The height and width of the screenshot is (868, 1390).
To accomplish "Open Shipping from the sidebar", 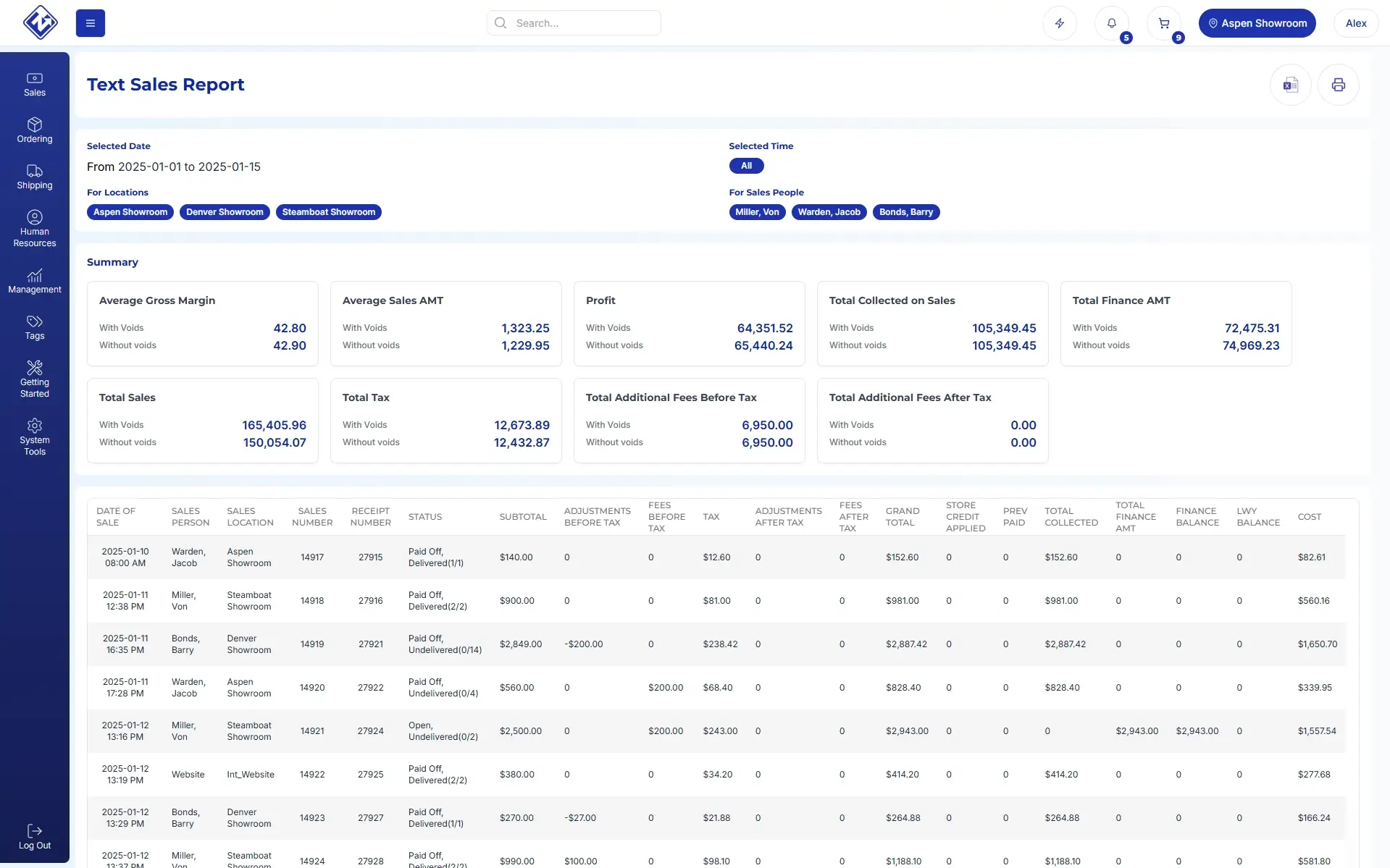I will 35,177.
